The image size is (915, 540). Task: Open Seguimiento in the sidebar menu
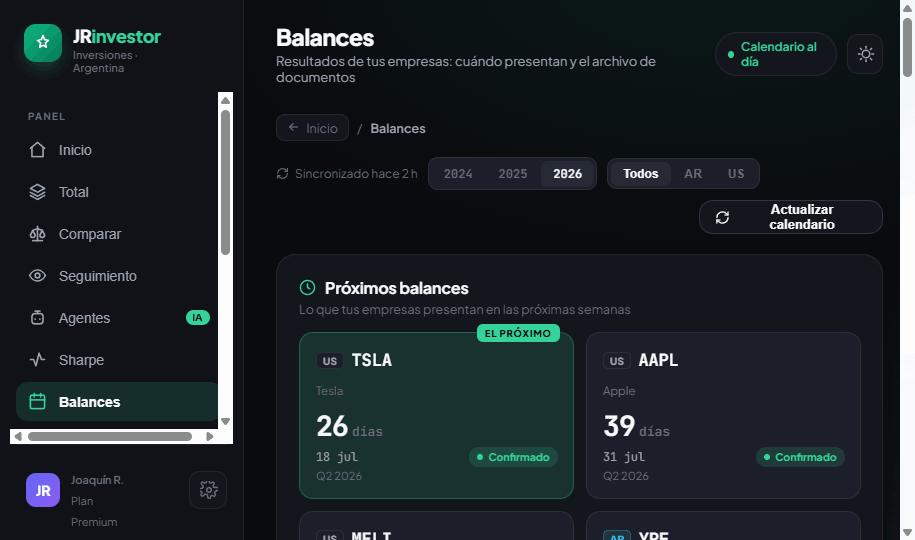pyautogui.click(x=117, y=276)
